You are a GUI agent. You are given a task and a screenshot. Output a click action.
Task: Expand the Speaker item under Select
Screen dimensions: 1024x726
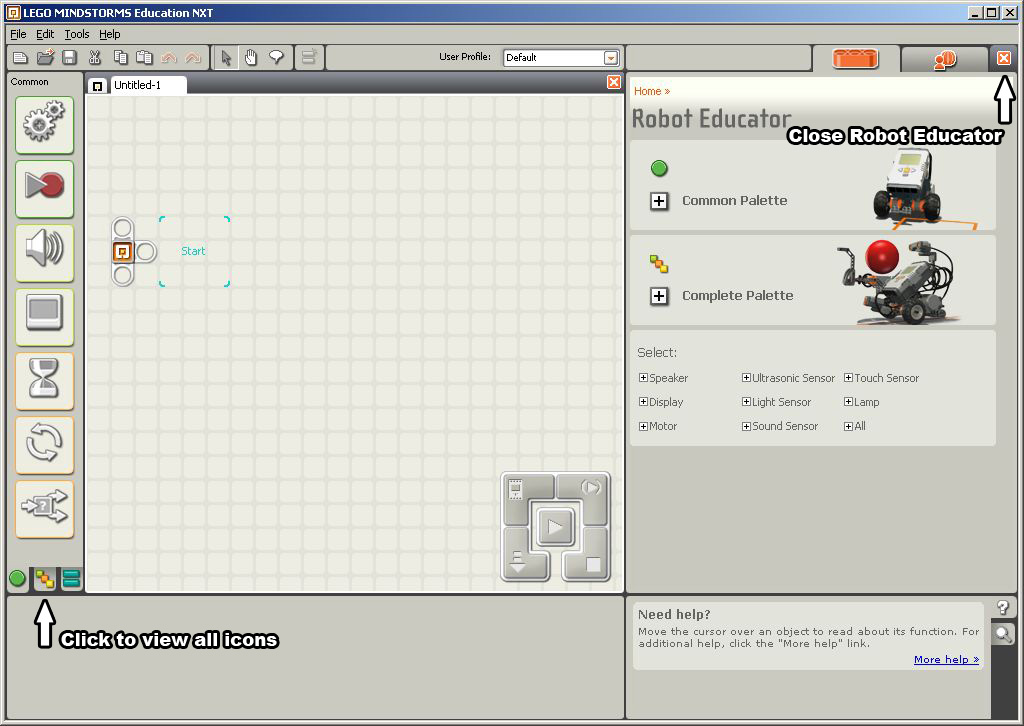[x=643, y=378]
